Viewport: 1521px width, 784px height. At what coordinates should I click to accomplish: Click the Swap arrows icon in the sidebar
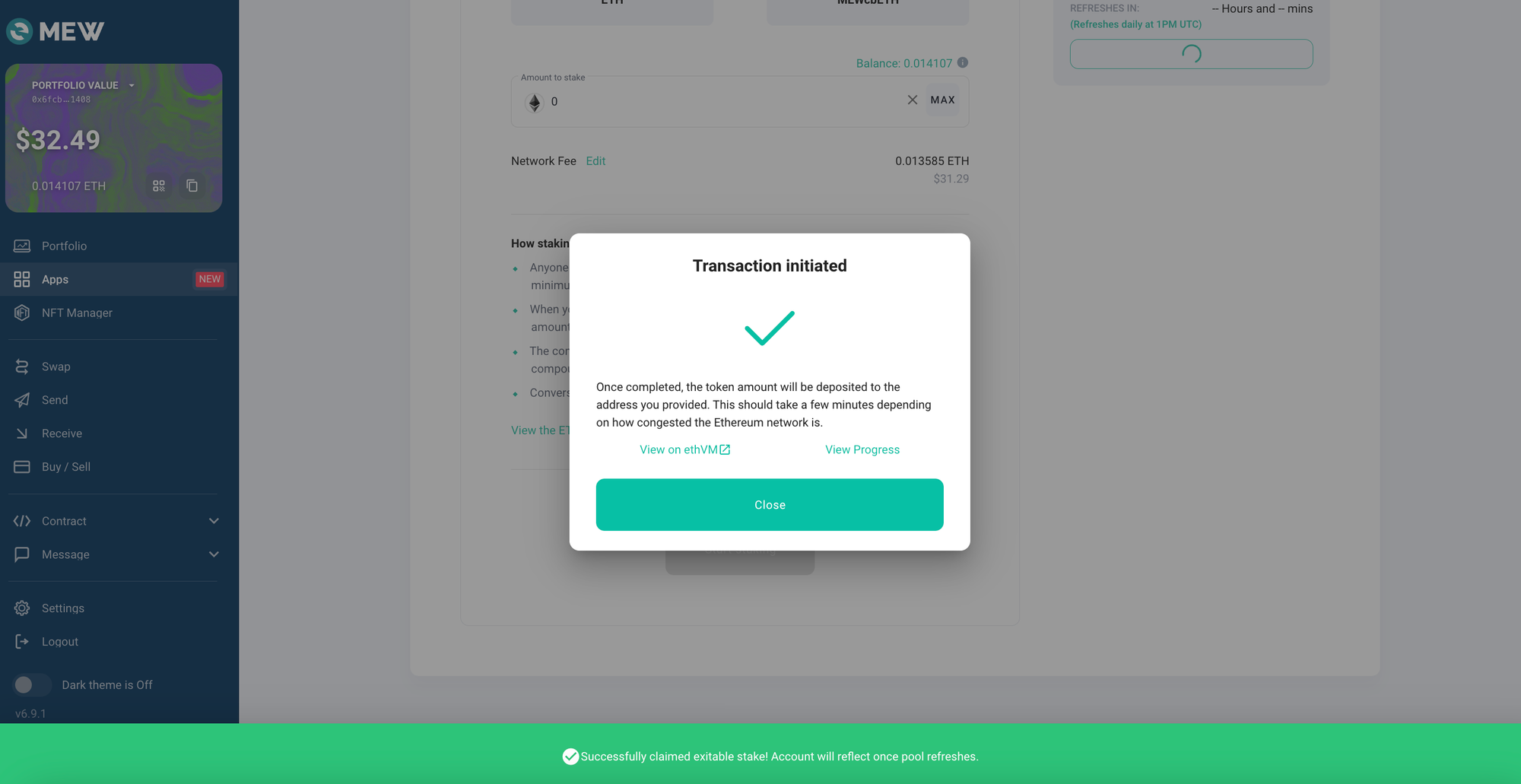click(x=22, y=367)
